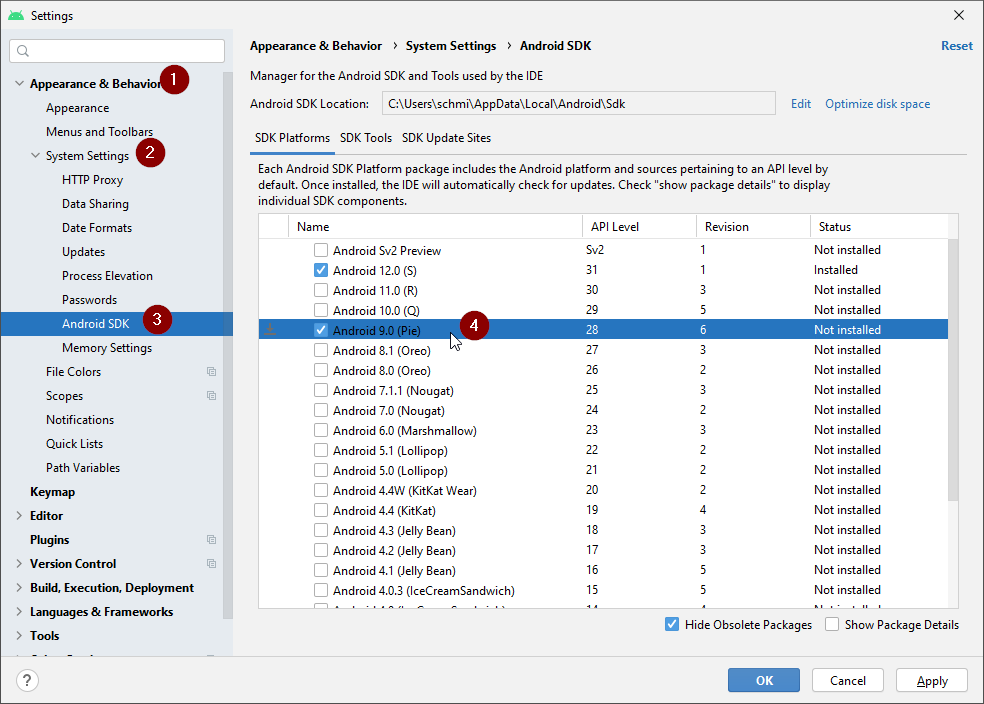This screenshot has height=704, width=984.
Task: Collapse the System Settings tree node
Action: 36,155
